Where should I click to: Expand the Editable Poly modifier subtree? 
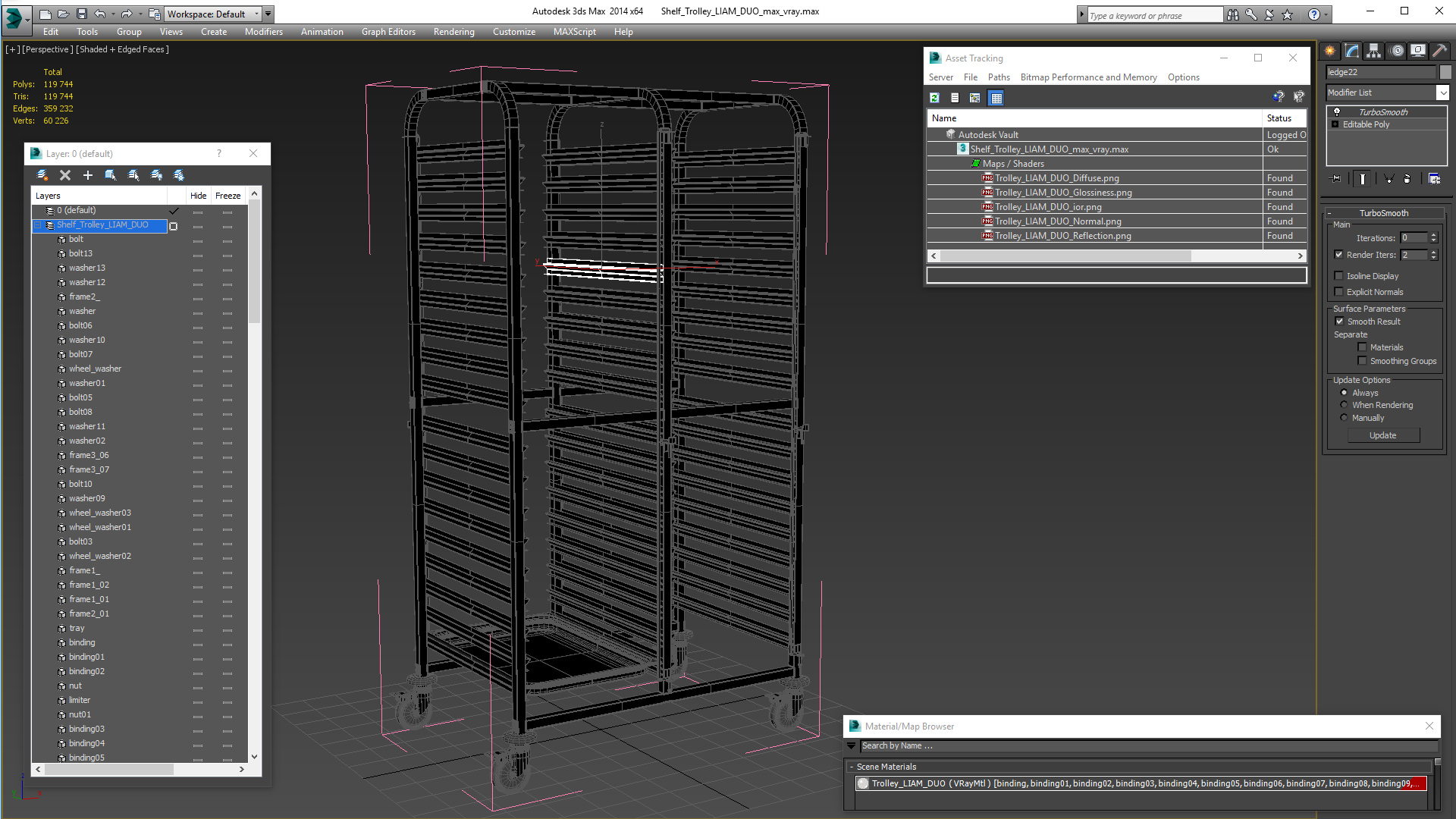[x=1335, y=124]
